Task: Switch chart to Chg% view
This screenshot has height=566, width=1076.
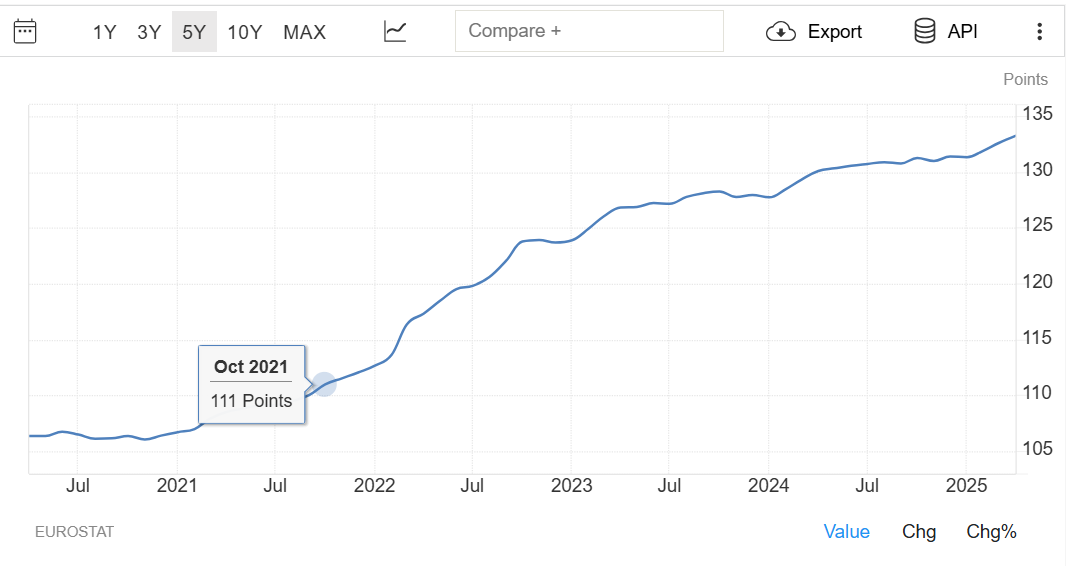Action: (991, 532)
